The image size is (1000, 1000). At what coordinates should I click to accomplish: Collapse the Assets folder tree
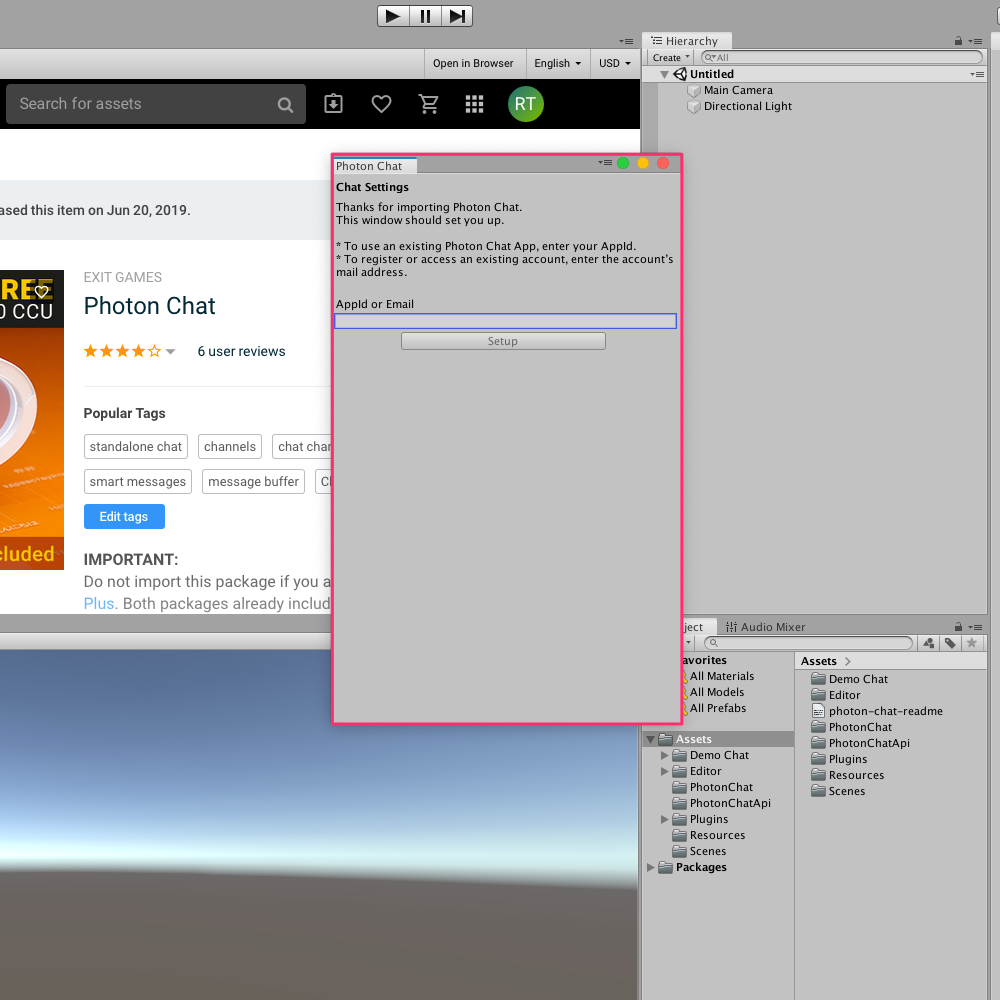[651, 740]
